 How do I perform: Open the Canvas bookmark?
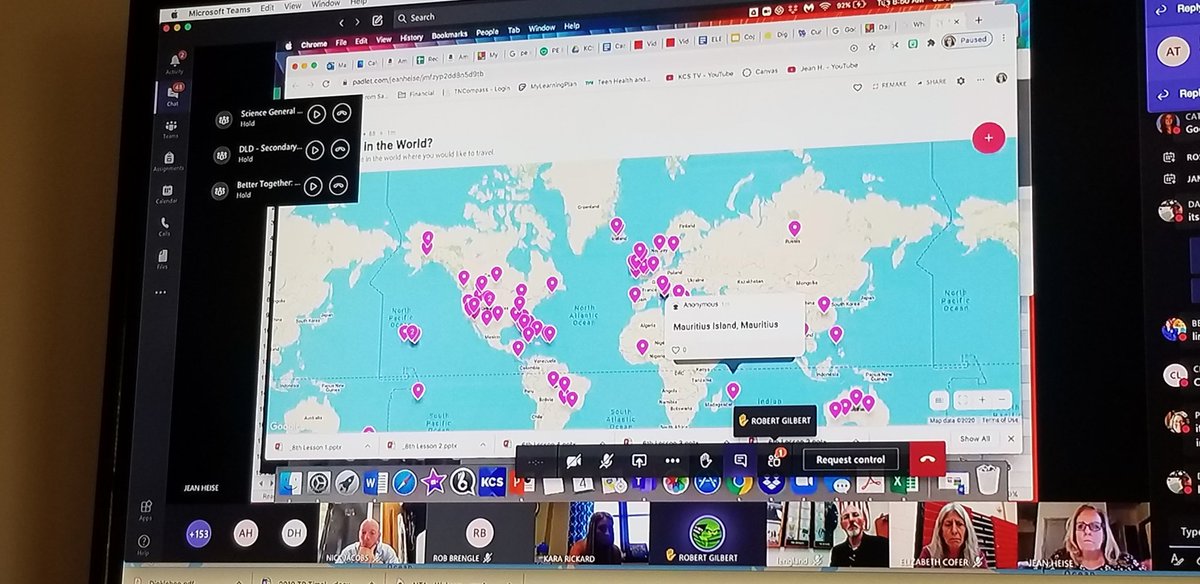pyautogui.click(x=762, y=71)
